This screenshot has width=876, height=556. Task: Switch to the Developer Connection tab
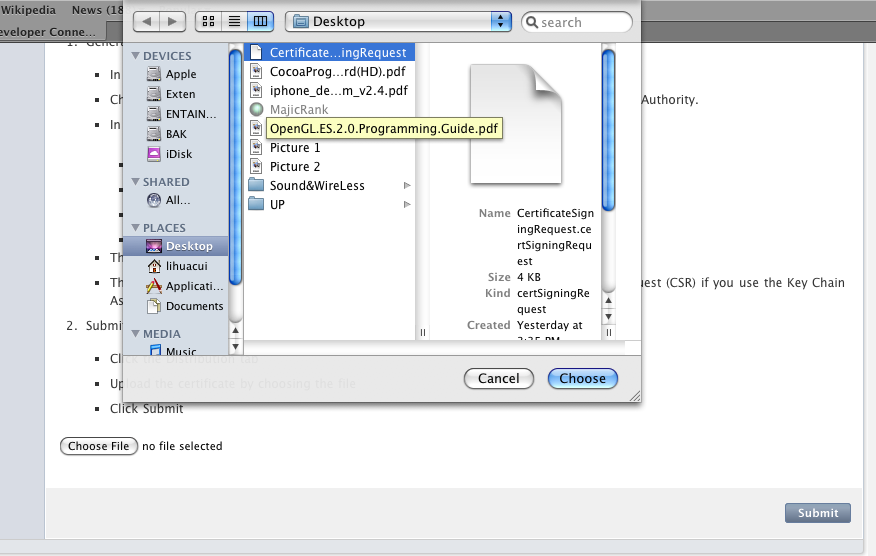pos(49,31)
